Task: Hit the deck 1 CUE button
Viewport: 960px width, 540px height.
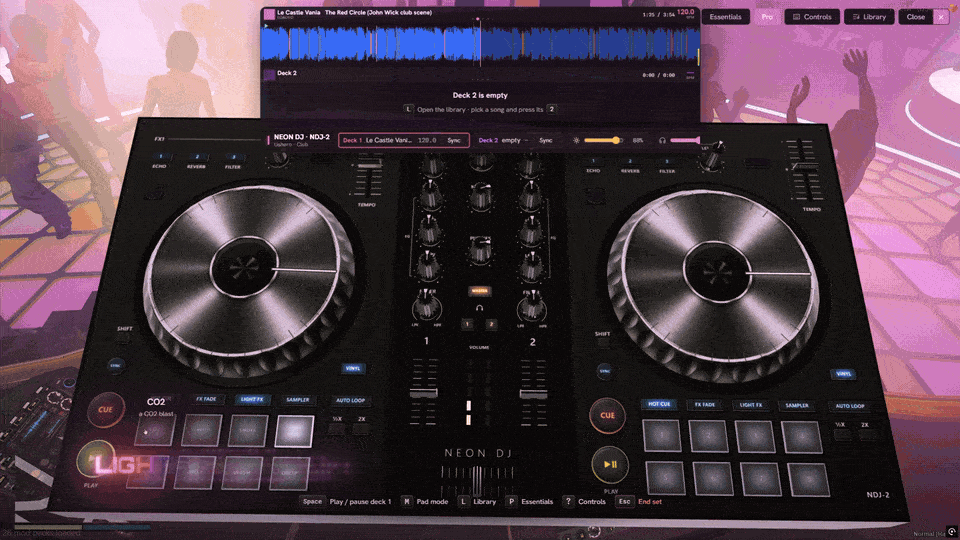Action: 105,410
